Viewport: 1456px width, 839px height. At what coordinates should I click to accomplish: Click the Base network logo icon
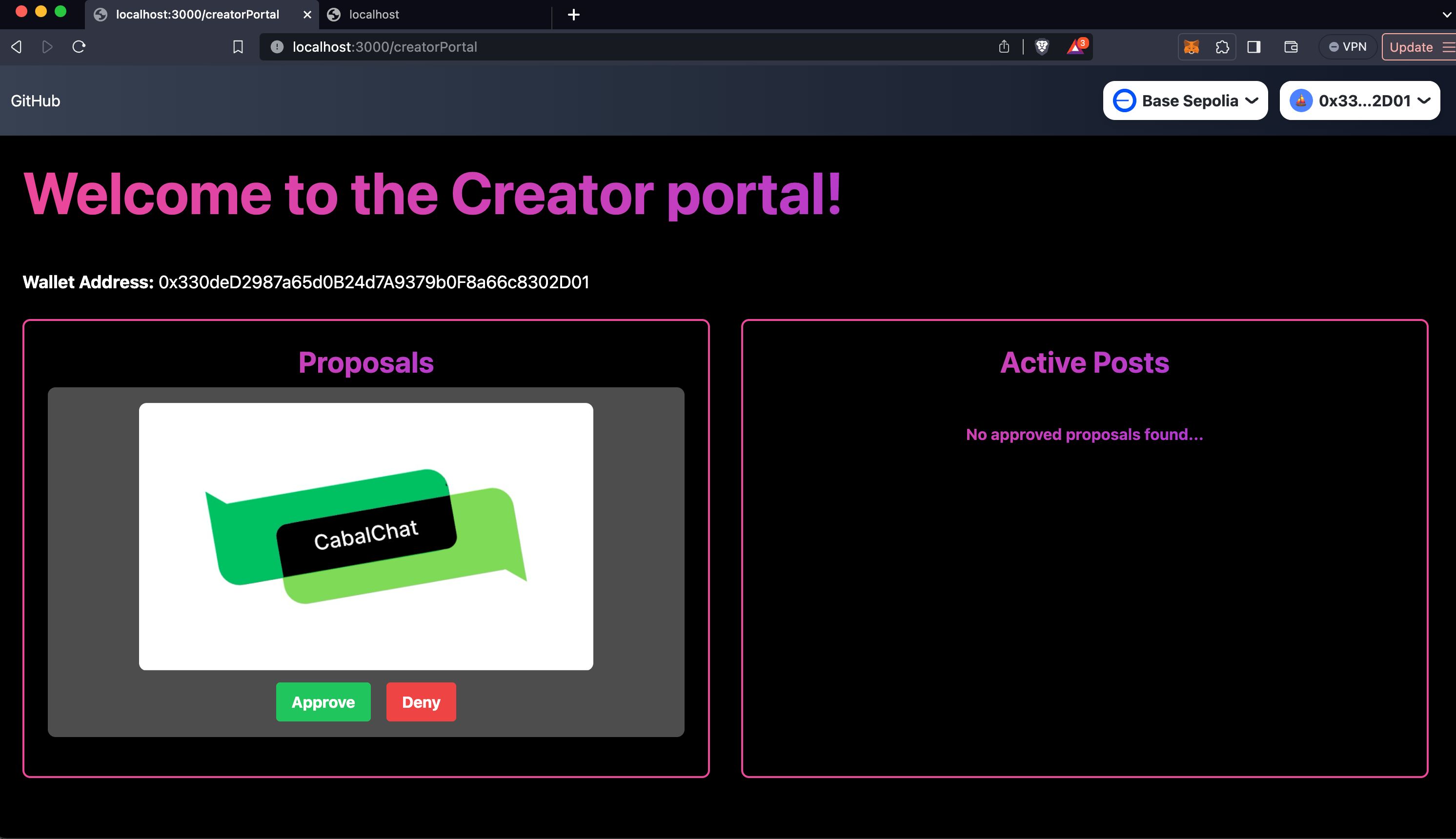coord(1124,101)
